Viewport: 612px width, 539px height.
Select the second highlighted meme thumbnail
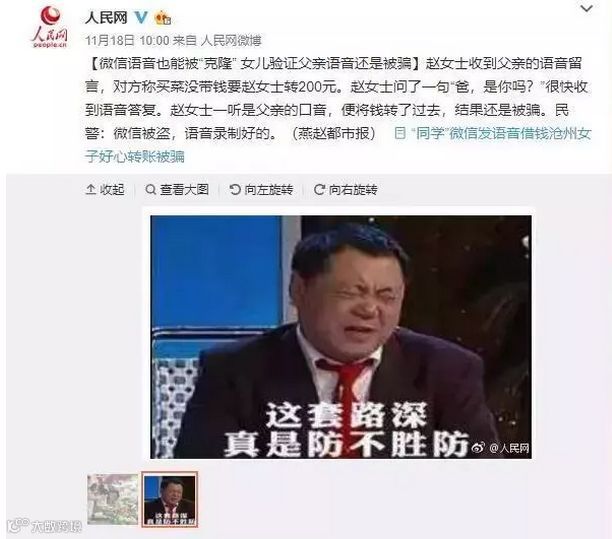[x=170, y=499]
